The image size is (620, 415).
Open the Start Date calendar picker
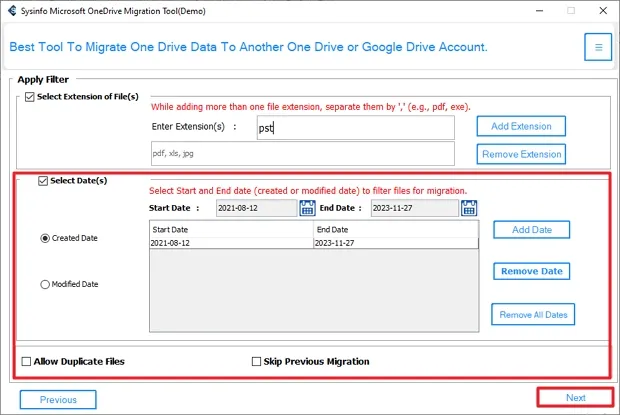click(x=310, y=208)
